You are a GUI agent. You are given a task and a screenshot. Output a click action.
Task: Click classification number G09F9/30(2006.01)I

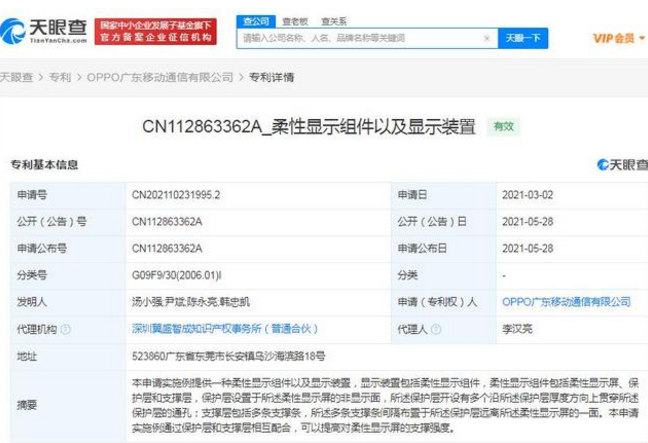[176, 276]
